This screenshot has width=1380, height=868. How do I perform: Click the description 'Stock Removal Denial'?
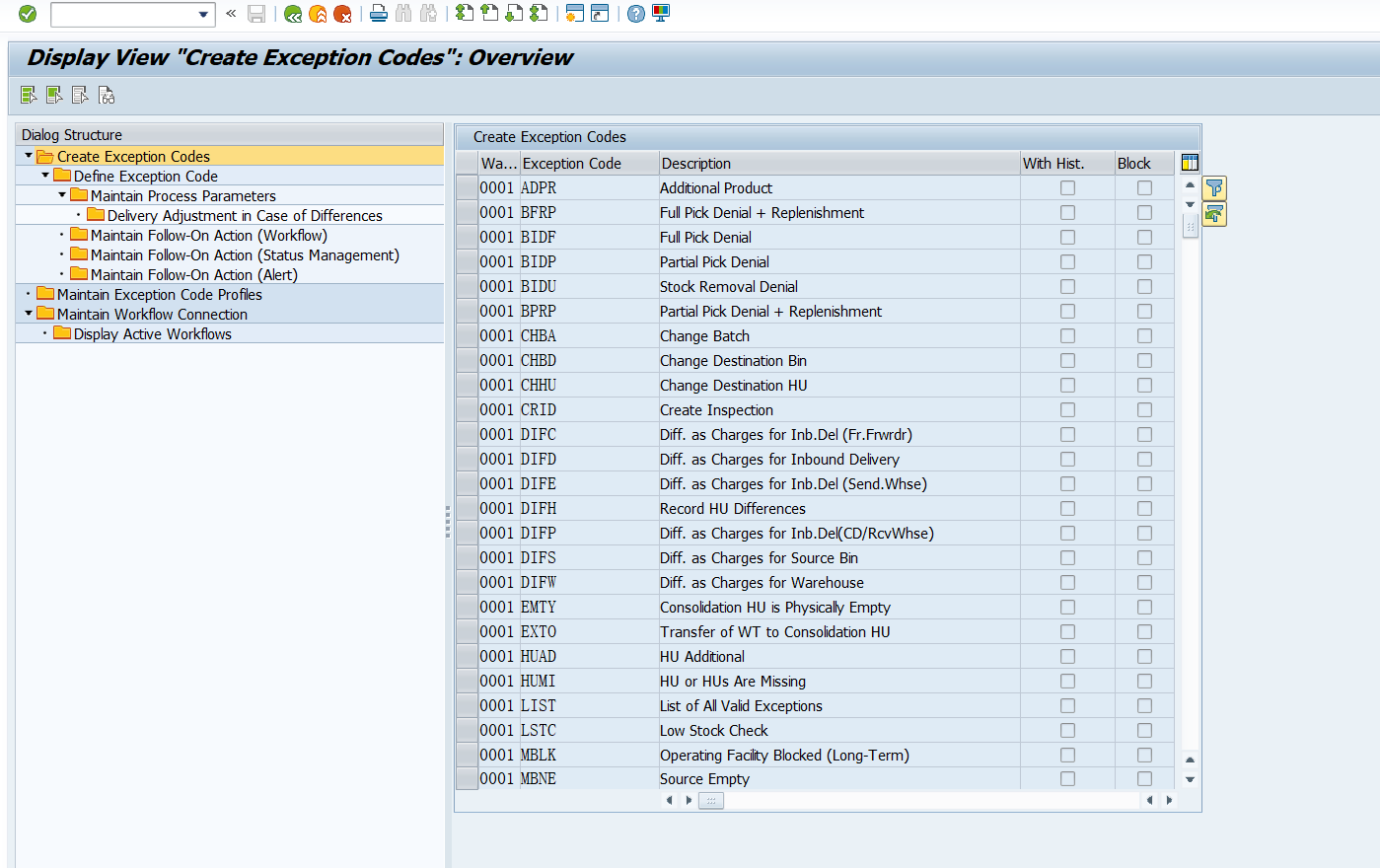click(x=729, y=286)
